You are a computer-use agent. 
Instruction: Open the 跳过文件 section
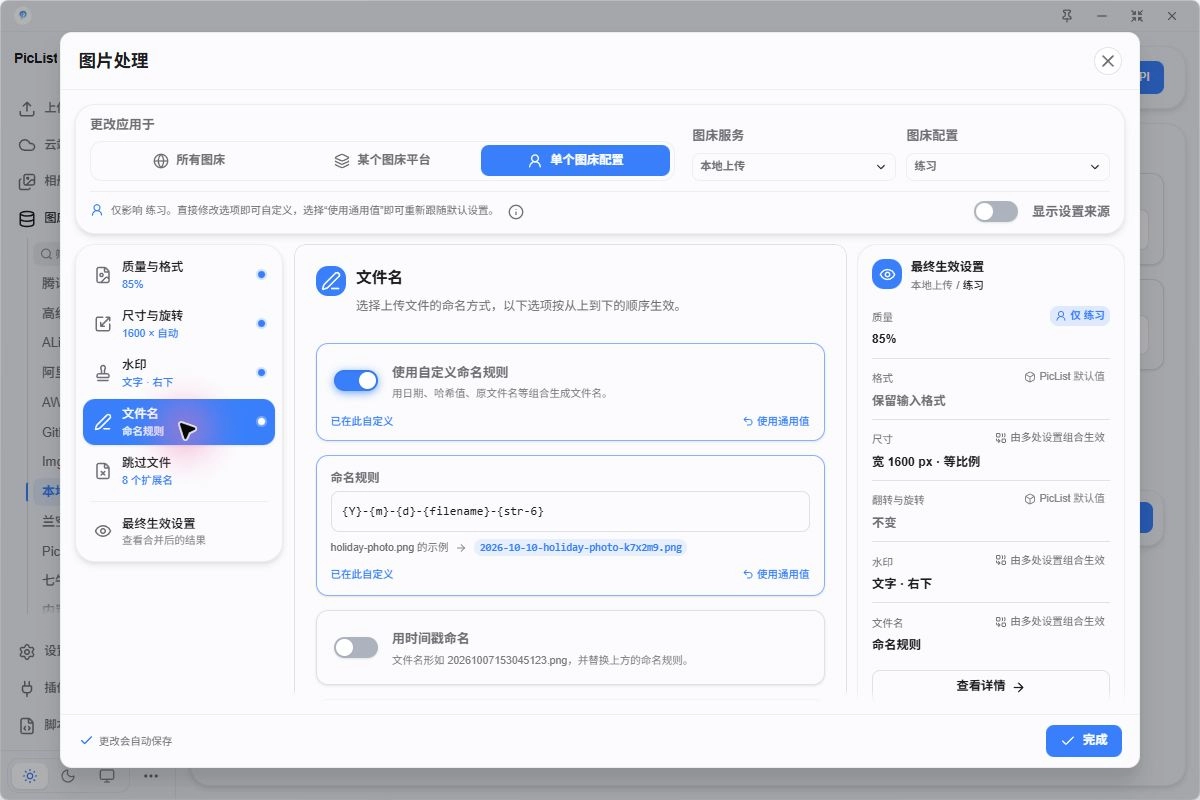point(179,471)
